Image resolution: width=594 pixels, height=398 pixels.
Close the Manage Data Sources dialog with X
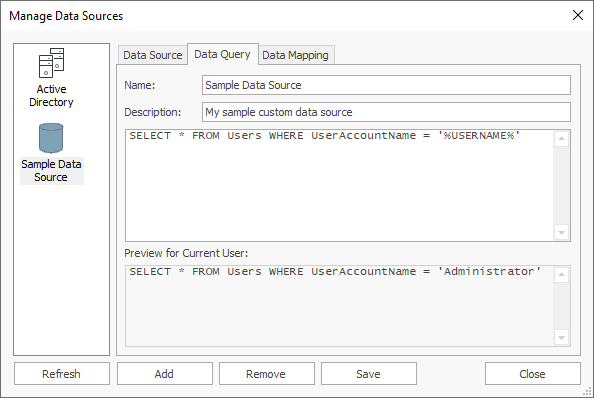(x=578, y=16)
